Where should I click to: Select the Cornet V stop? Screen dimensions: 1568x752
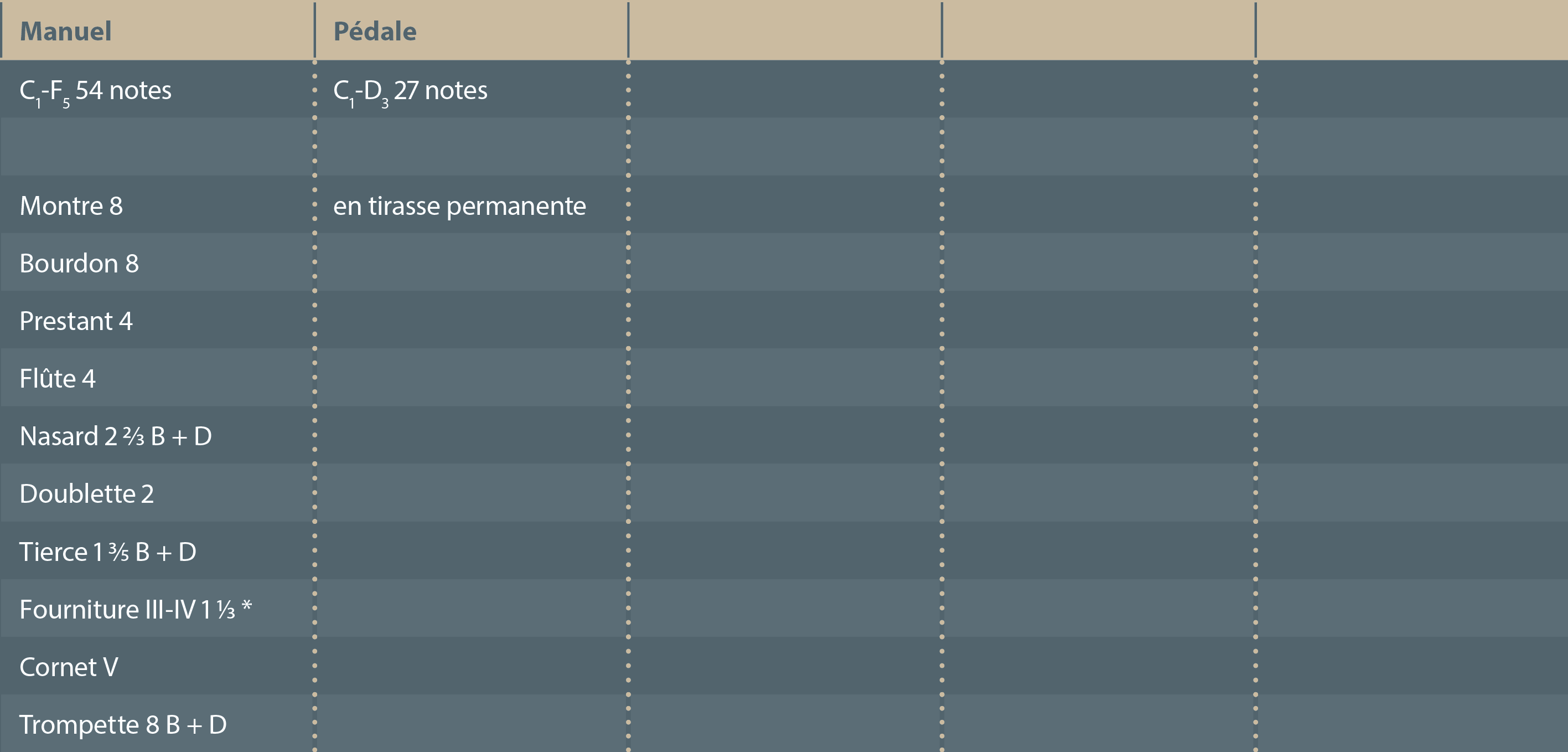(x=69, y=667)
